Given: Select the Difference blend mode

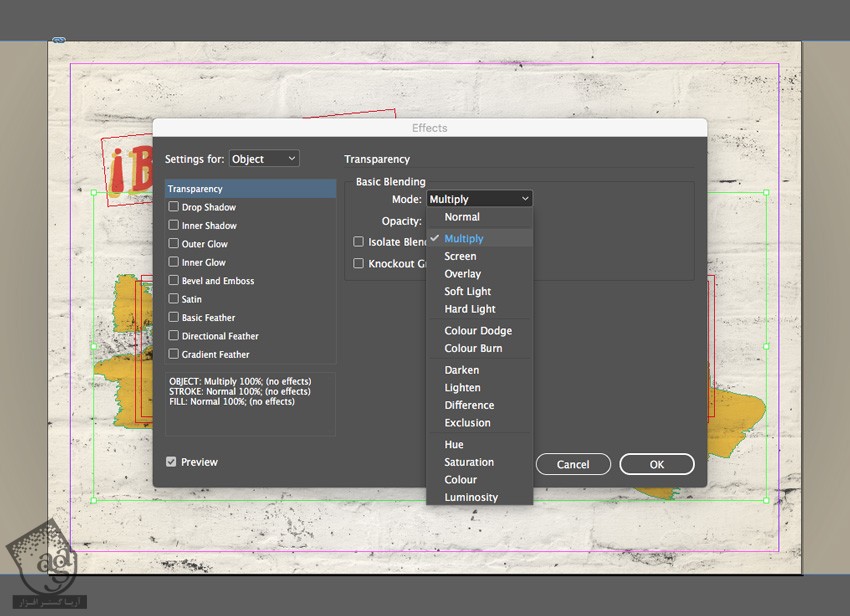Looking at the screenshot, I should [x=469, y=405].
